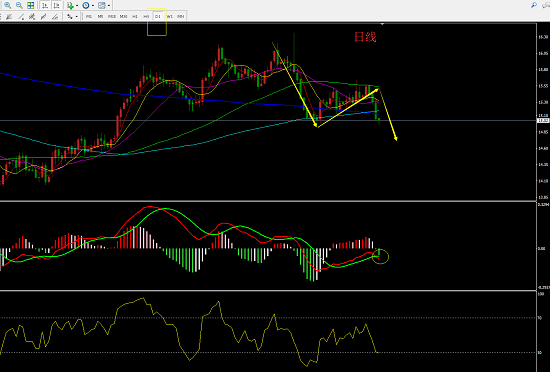The width and height of the screenshot is (550, 372).
Task: Click the current price tag on price axis
Action: pyautogui.click(x=543, y=121)
